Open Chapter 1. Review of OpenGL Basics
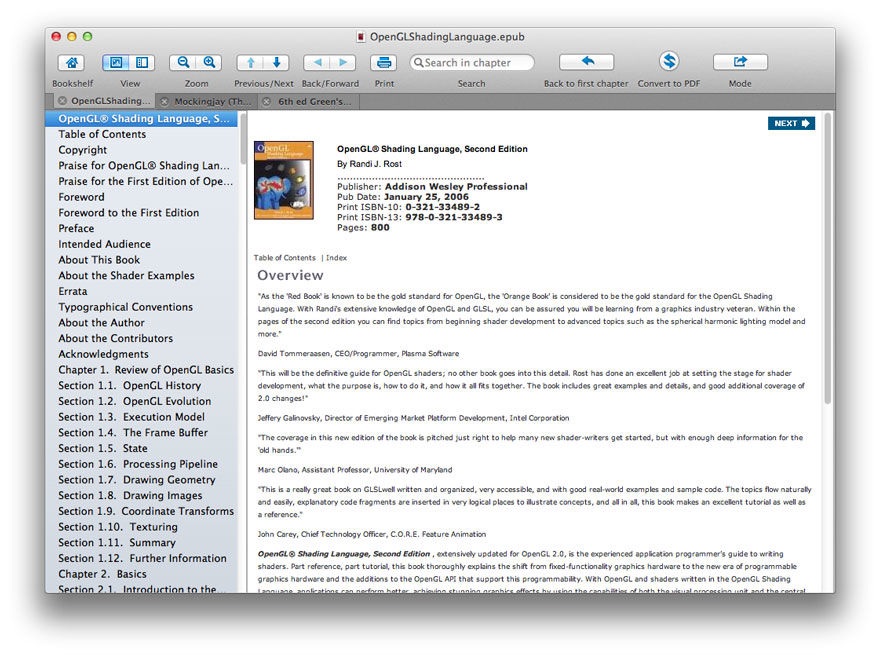 click(141, 370)
